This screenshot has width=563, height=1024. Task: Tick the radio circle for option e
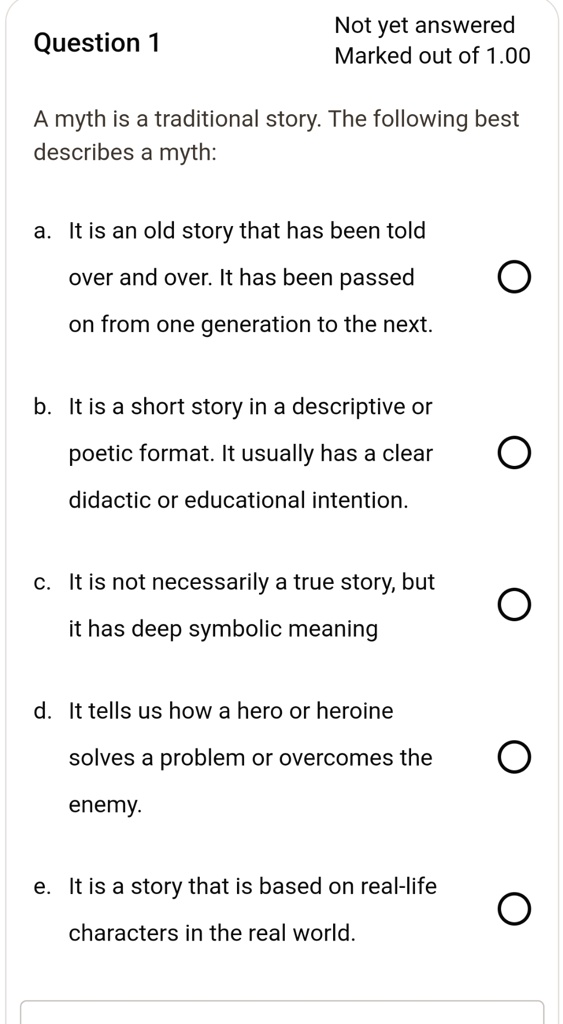pyautogui.click(x=513, y=910)
